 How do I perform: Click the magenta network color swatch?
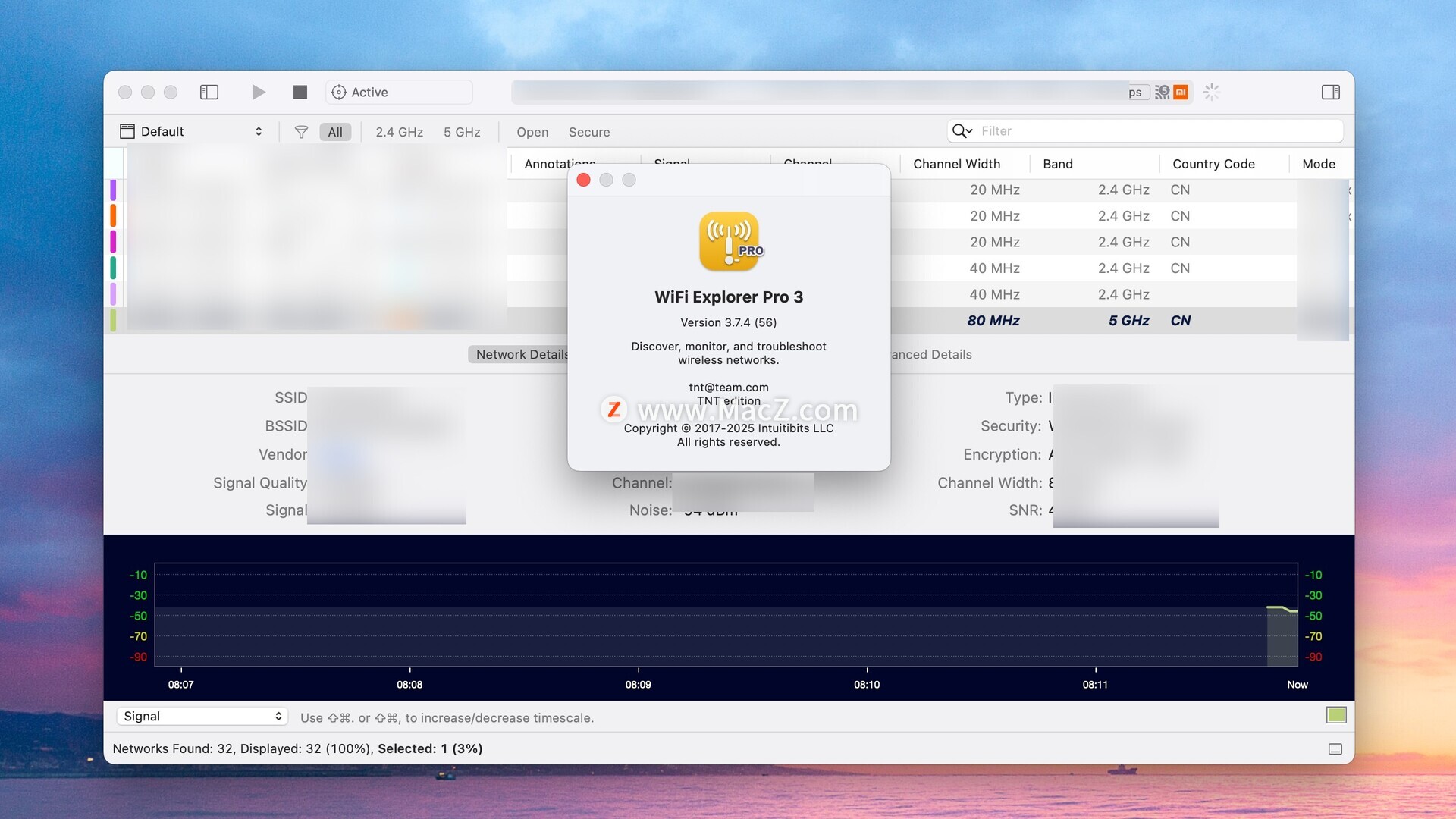[113, 242]
